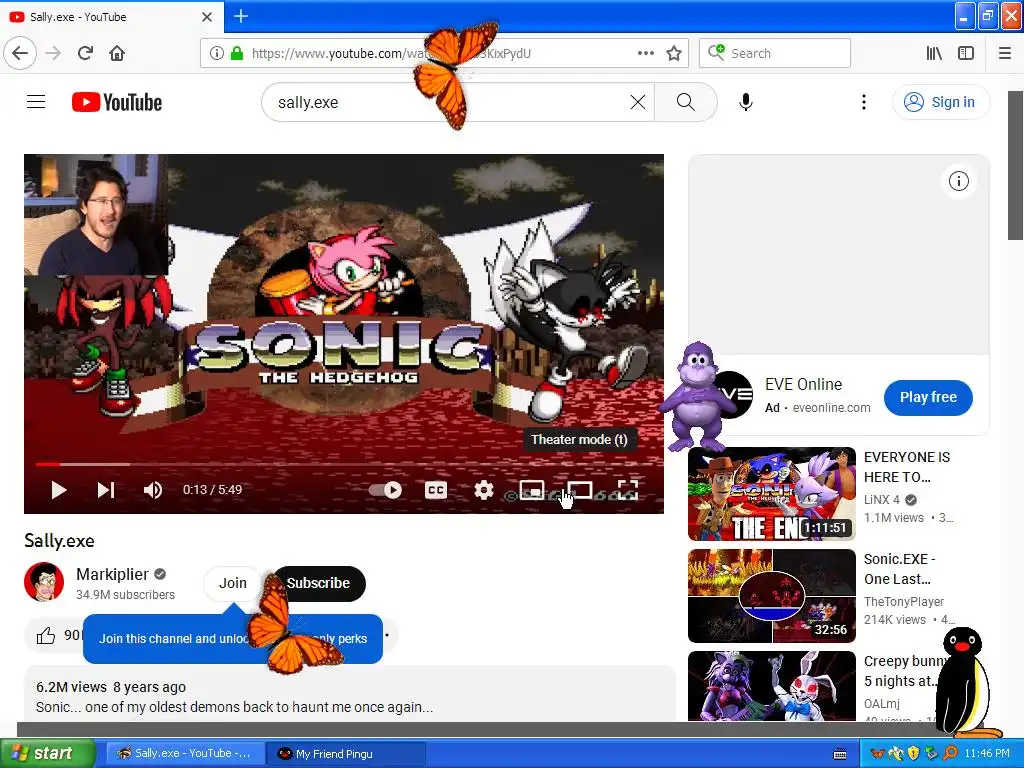Image resolution: width=1024 pixels, height=768 pixels.
Task: Like the video with thumbs up
Action: coord(46,635)
